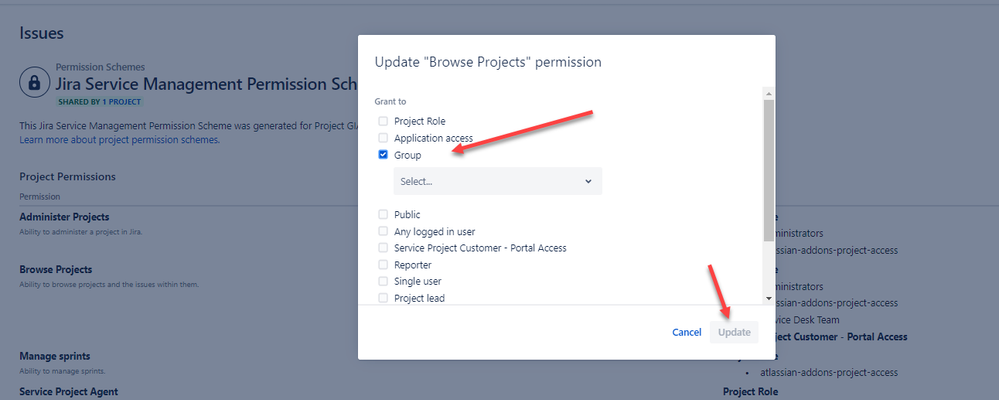This screenshot has width=999, height=400.
Task: Click Project Customer - Portal Access text behind dialog
Action: click(x=842, y=336)
